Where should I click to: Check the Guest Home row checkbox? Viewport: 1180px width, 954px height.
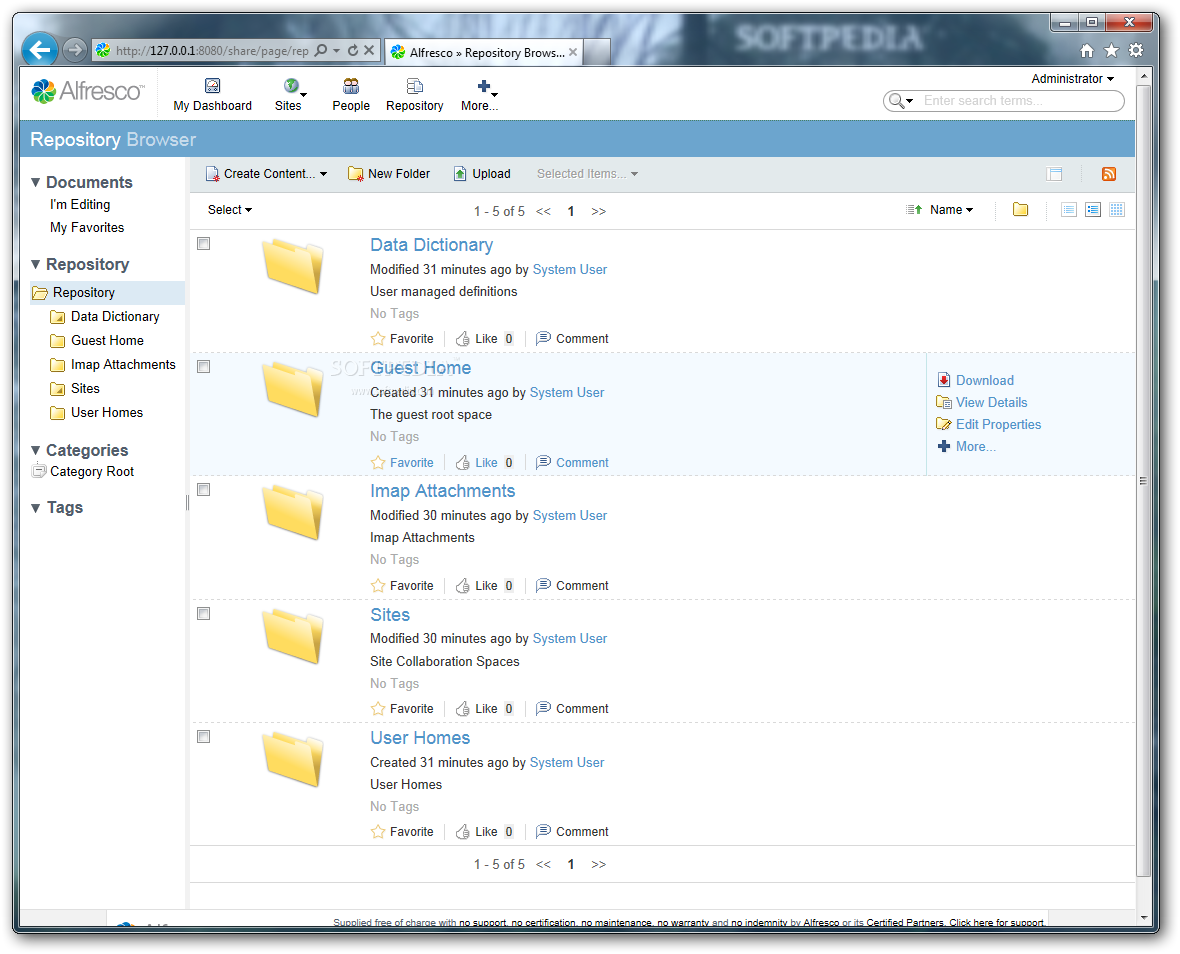tap(203, 366)
